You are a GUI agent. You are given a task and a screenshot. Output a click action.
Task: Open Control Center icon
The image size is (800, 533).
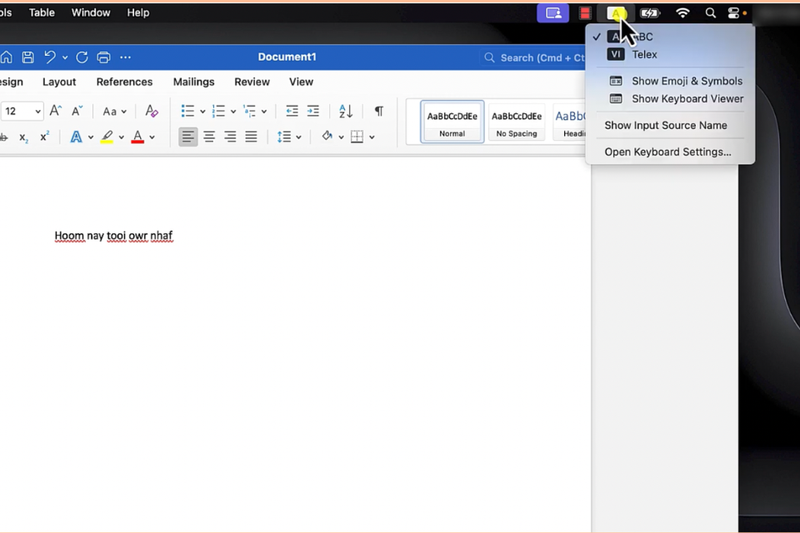click(733, 13)
